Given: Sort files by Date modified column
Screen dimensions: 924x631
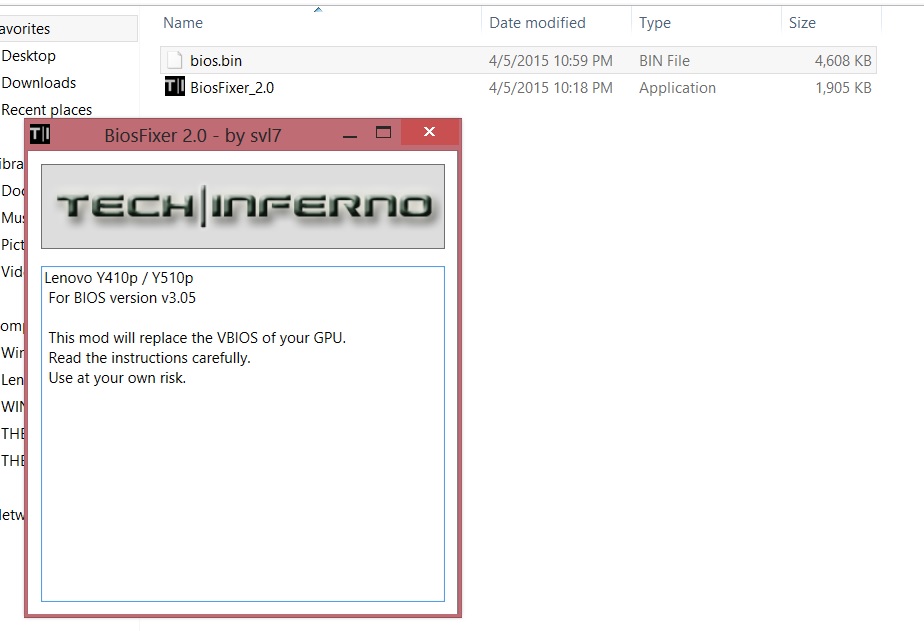Looking at the screenshot, I should [537, 22].
